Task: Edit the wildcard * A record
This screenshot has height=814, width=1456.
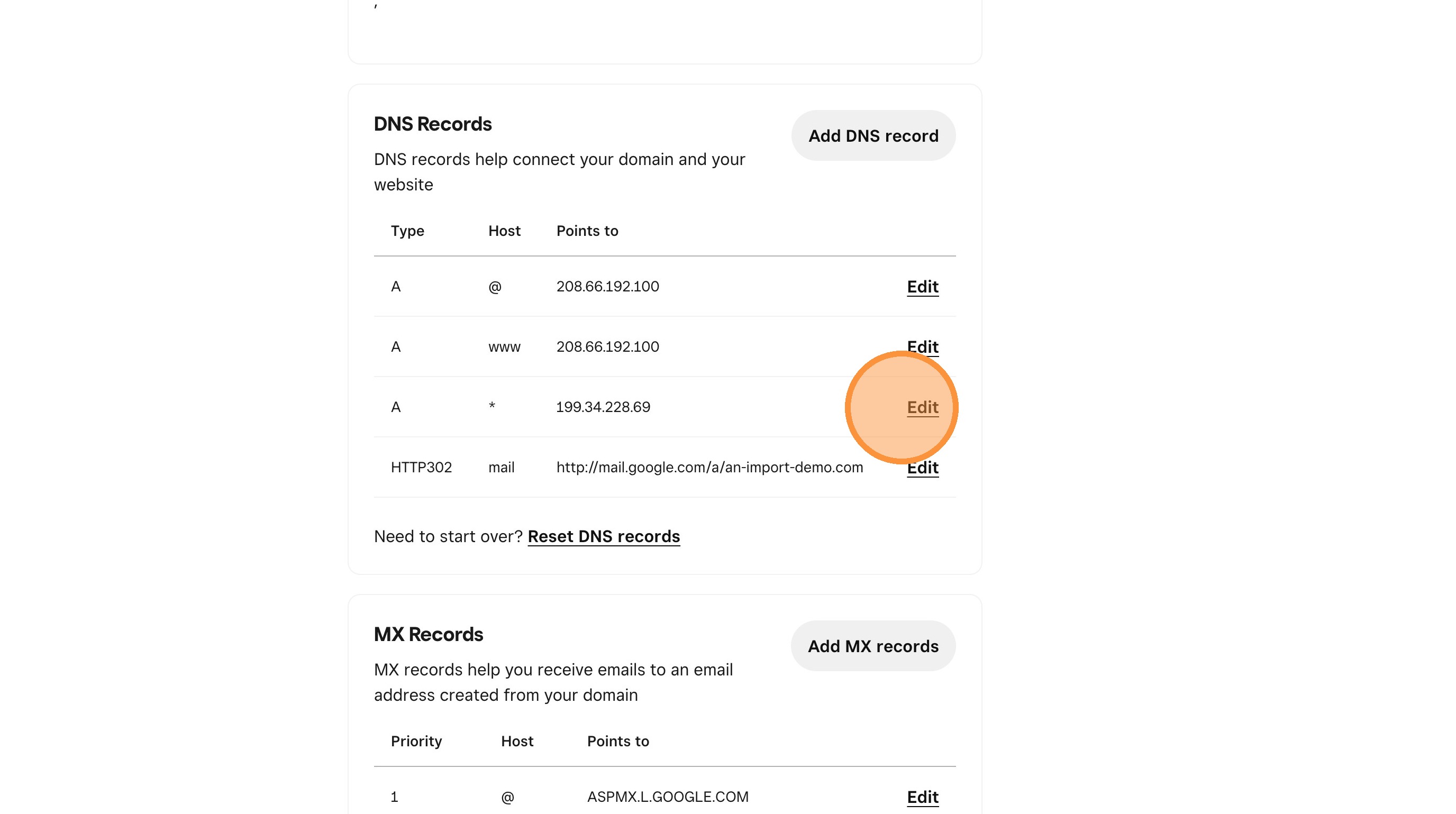Action: point(922,407)
